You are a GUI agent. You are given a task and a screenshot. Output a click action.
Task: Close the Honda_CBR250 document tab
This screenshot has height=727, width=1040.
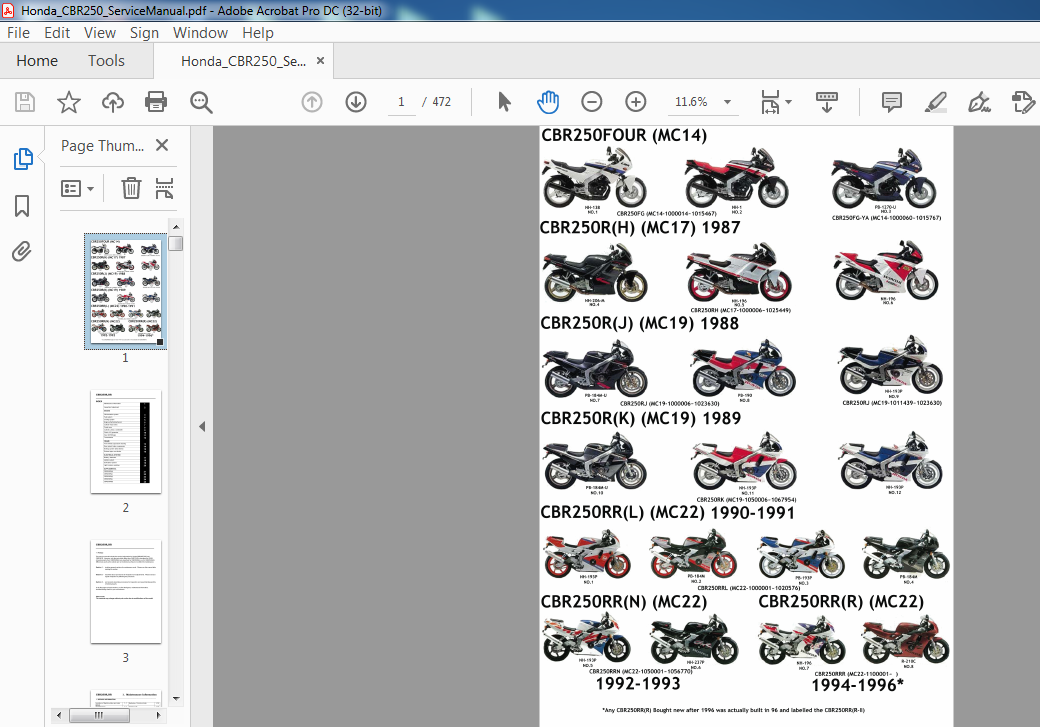click(320, 61)
